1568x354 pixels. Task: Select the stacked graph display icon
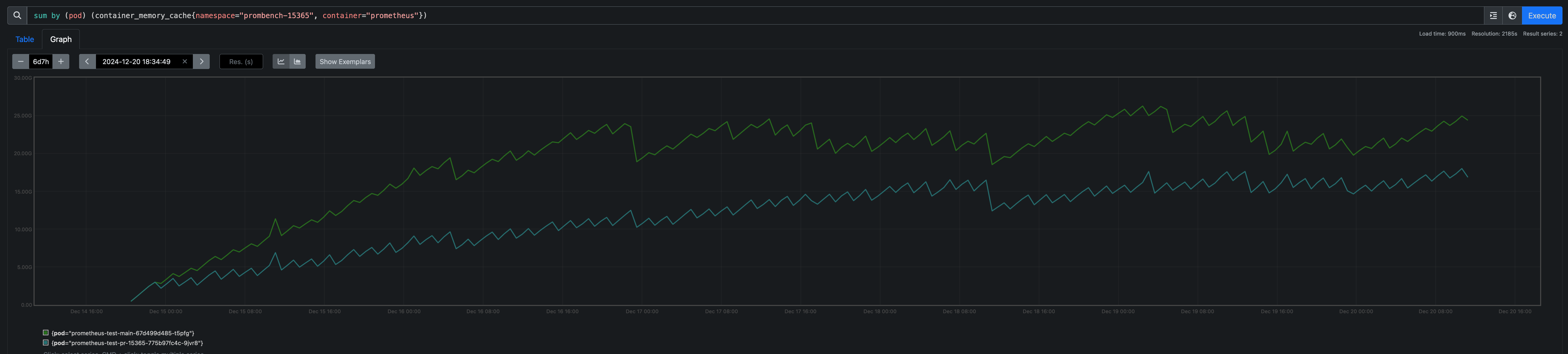coord(297,61)
